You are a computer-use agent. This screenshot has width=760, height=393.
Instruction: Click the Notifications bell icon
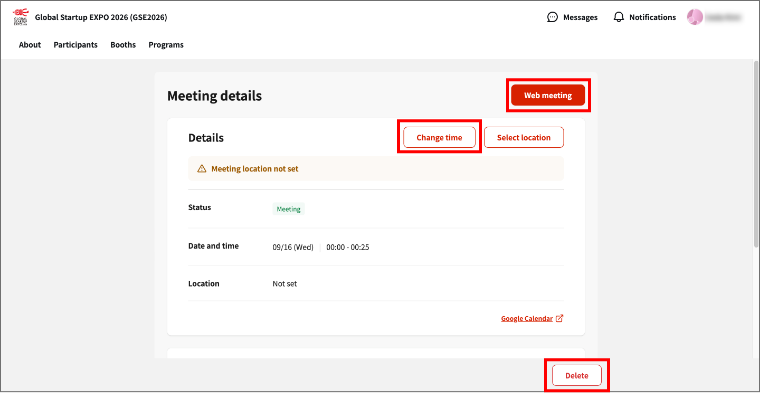[x=618, y=17]
